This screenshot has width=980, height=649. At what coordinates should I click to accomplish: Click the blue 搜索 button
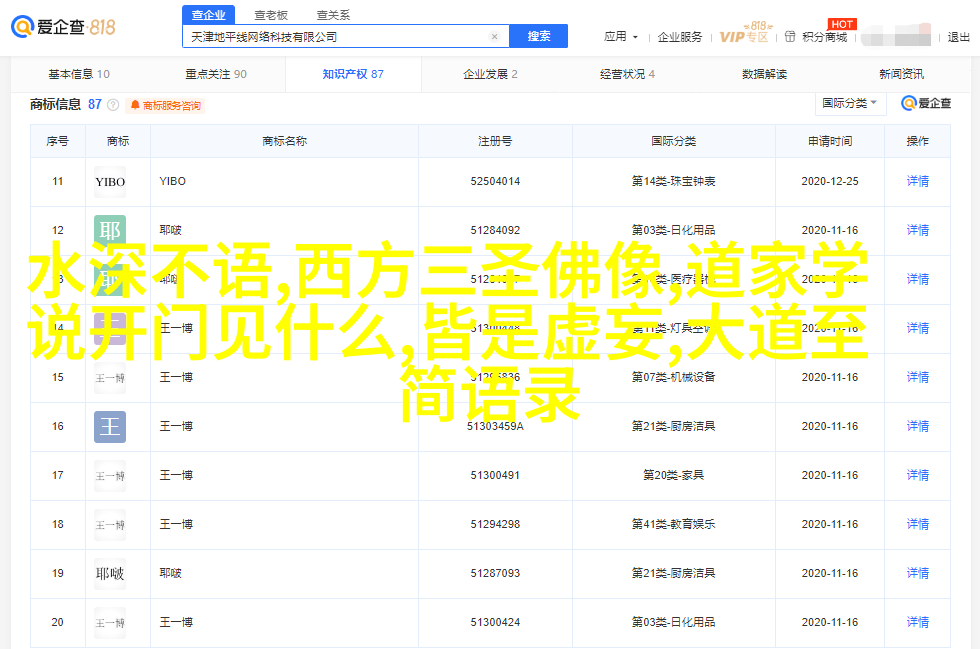tap(539, 36)
